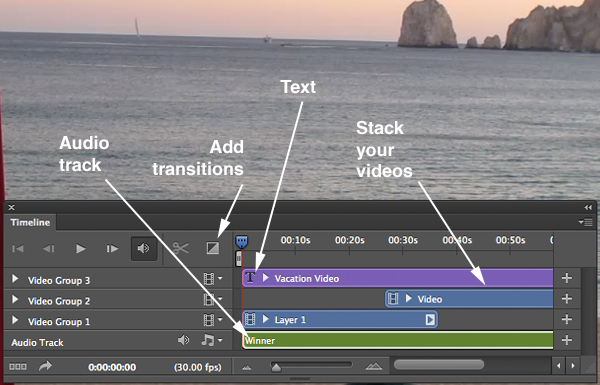600x385 pixels.
Task: Click the render video arrow icon
Action: tap(45, 366)
